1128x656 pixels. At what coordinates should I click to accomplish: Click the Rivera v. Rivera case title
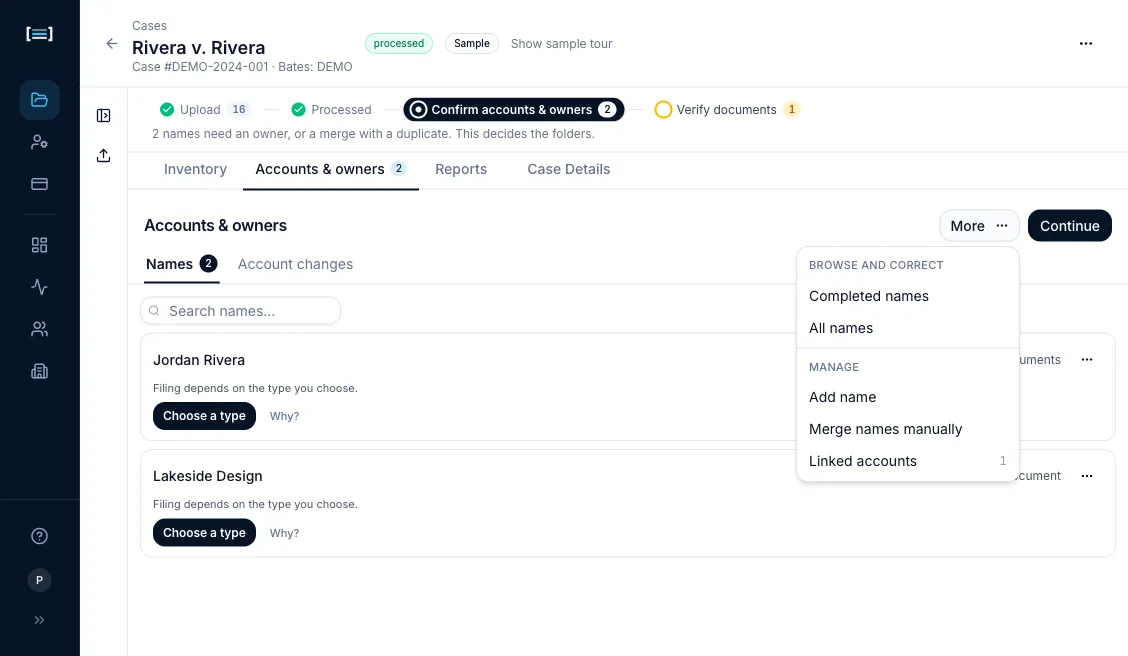(x=199, y=47)
